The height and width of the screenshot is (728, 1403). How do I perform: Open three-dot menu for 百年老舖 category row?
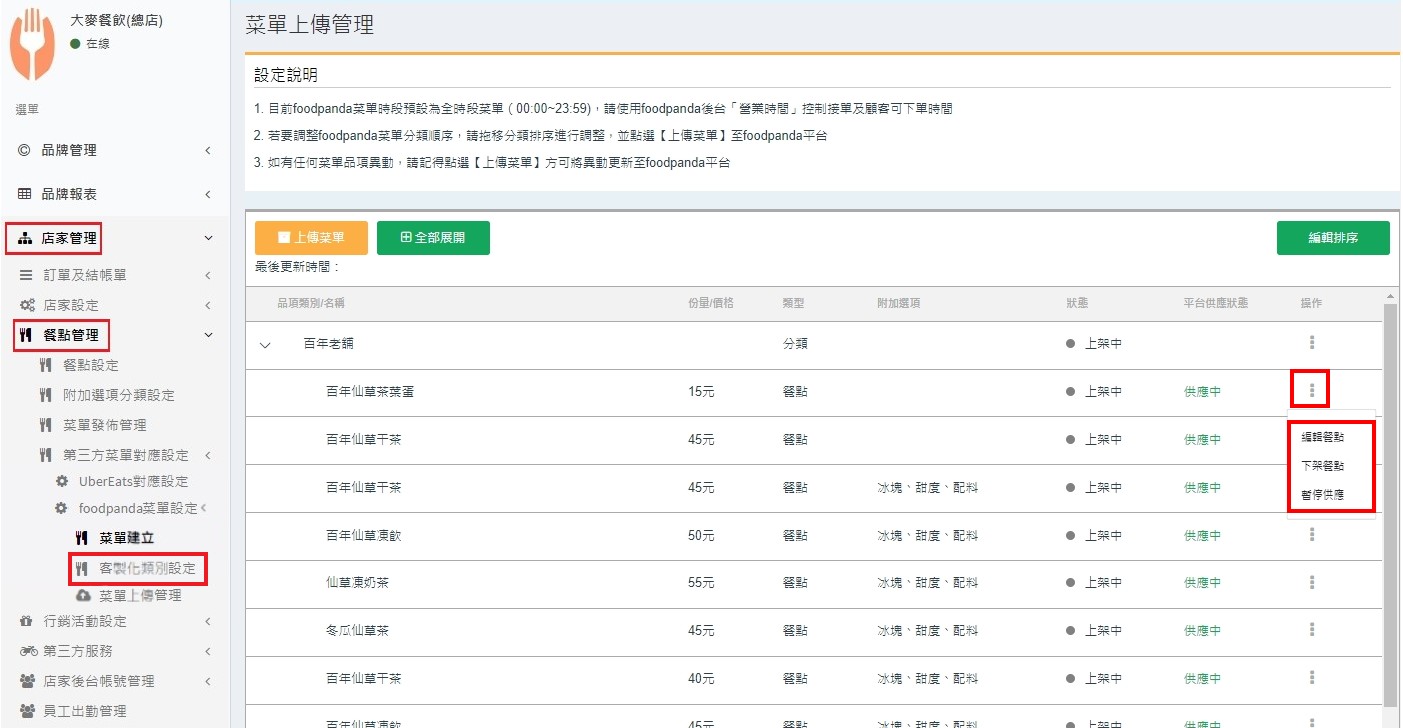click(x=1311, y=343)
